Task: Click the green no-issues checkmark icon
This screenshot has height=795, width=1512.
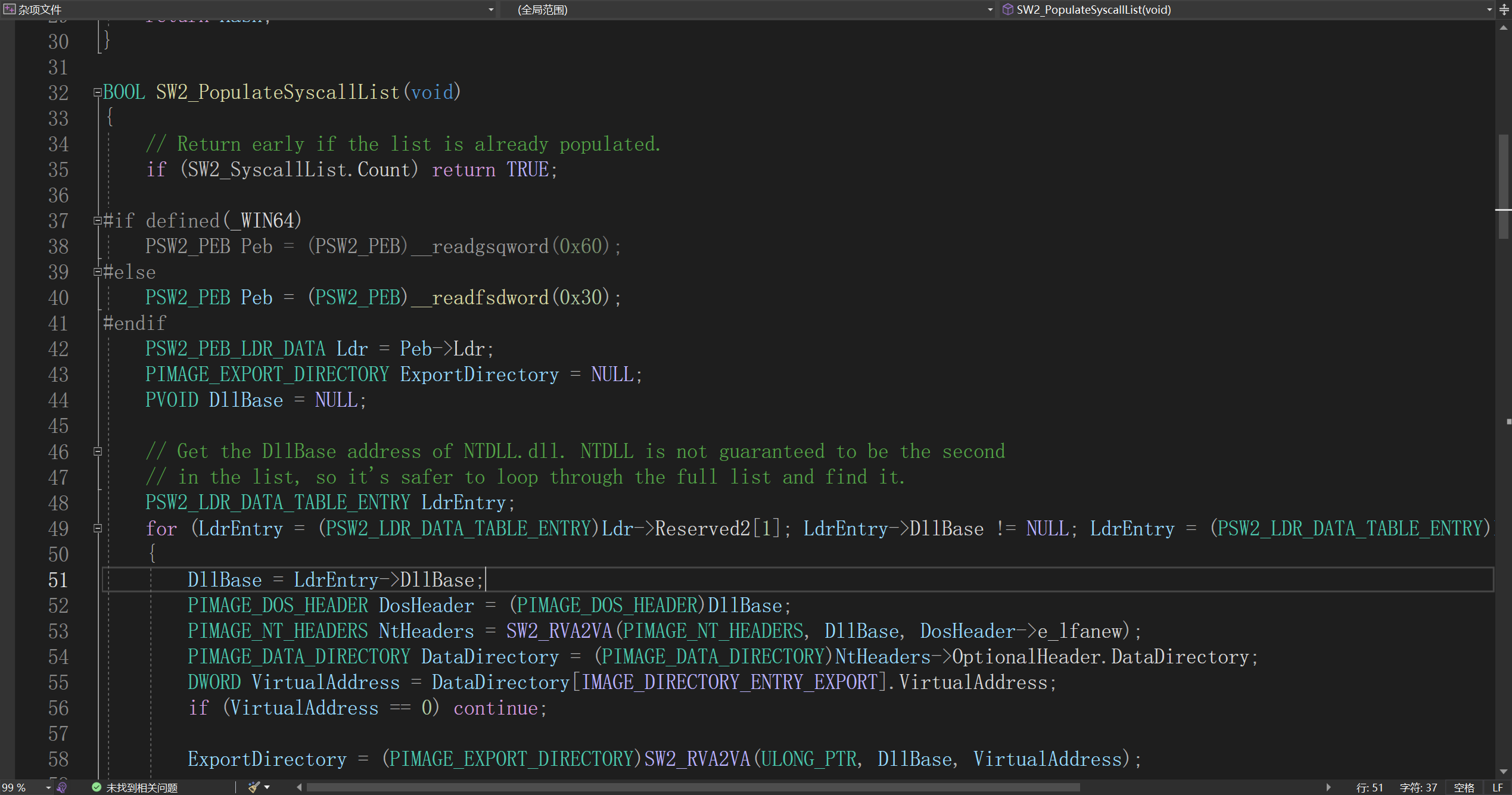Action: tap(97, 787)
